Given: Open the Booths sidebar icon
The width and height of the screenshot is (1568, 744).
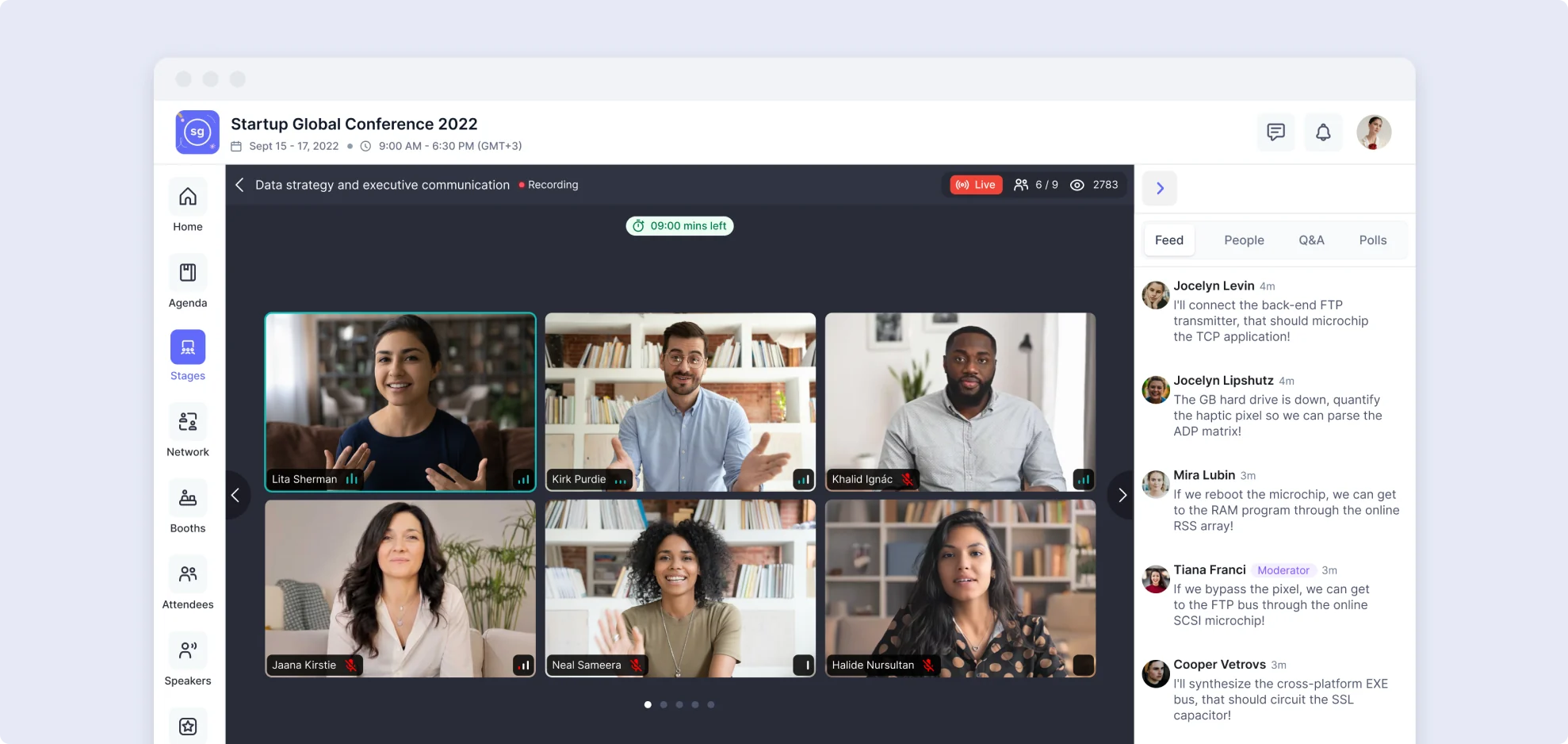Looking at the screenshot, I should tap(188, 498).
